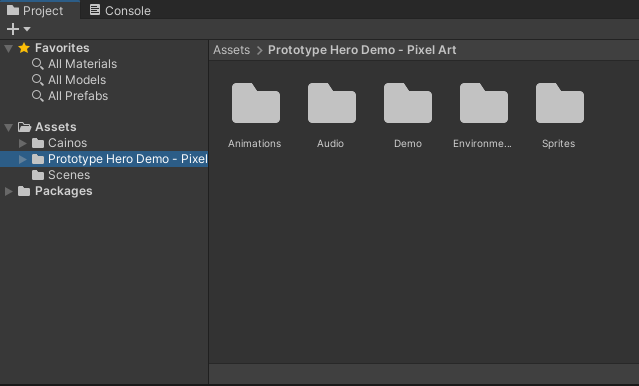The image size is (639, 386).
Task: Expand the Prototype Hero Demo folder node
Action: pyautogui.click(x=23, y=159)
